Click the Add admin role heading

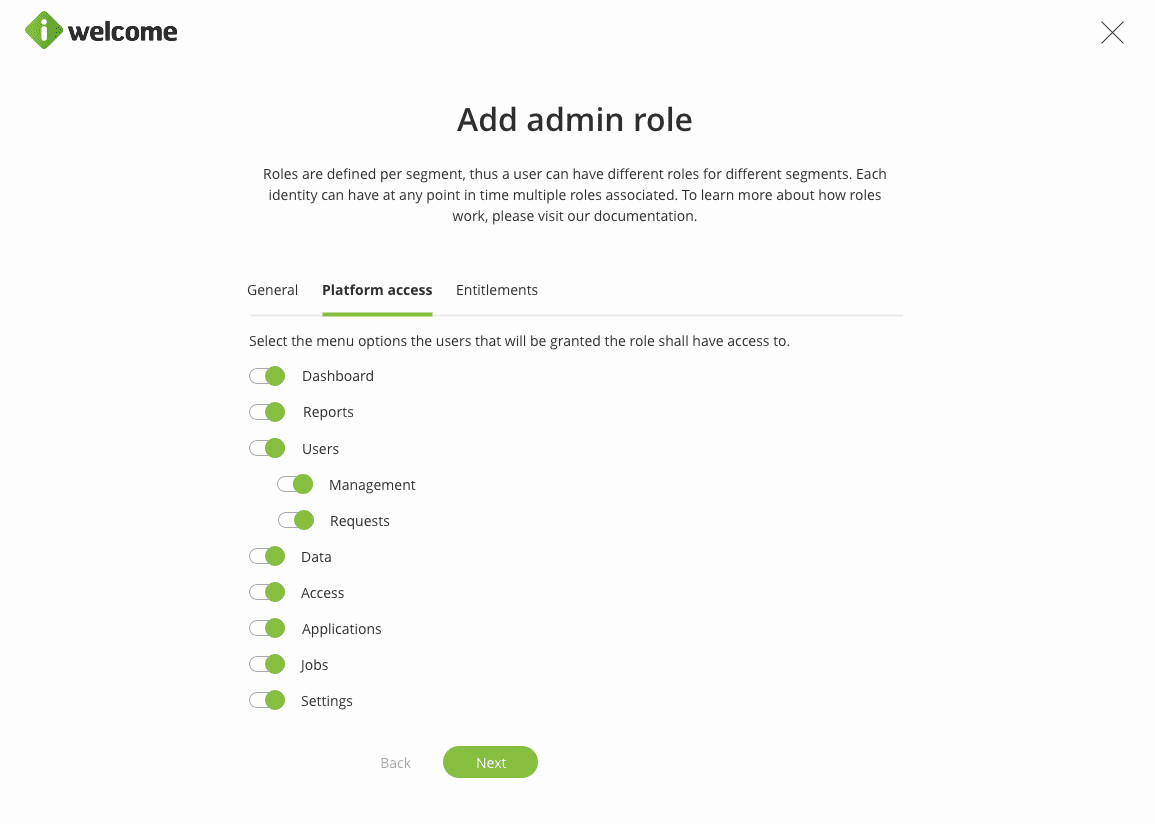[575, 120]
